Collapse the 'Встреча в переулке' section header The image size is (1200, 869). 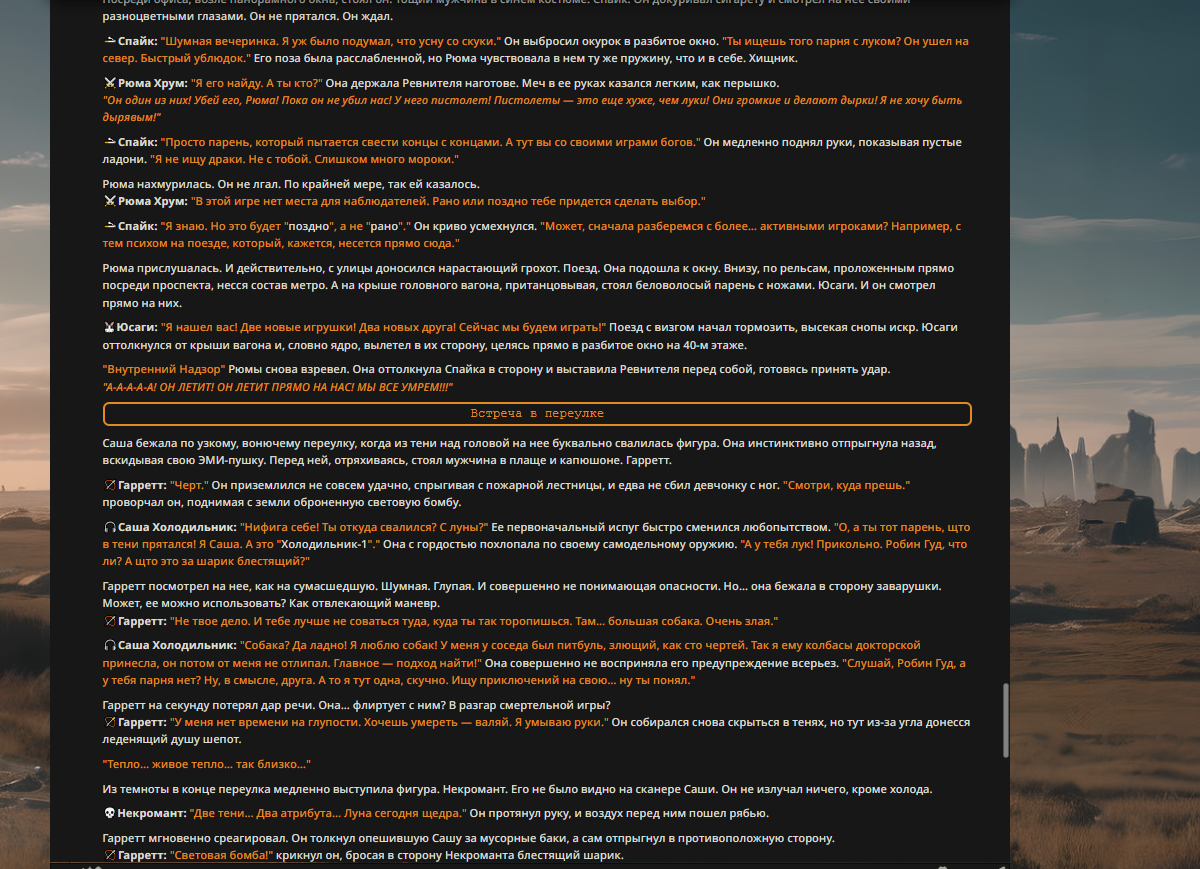coord(537,413)
